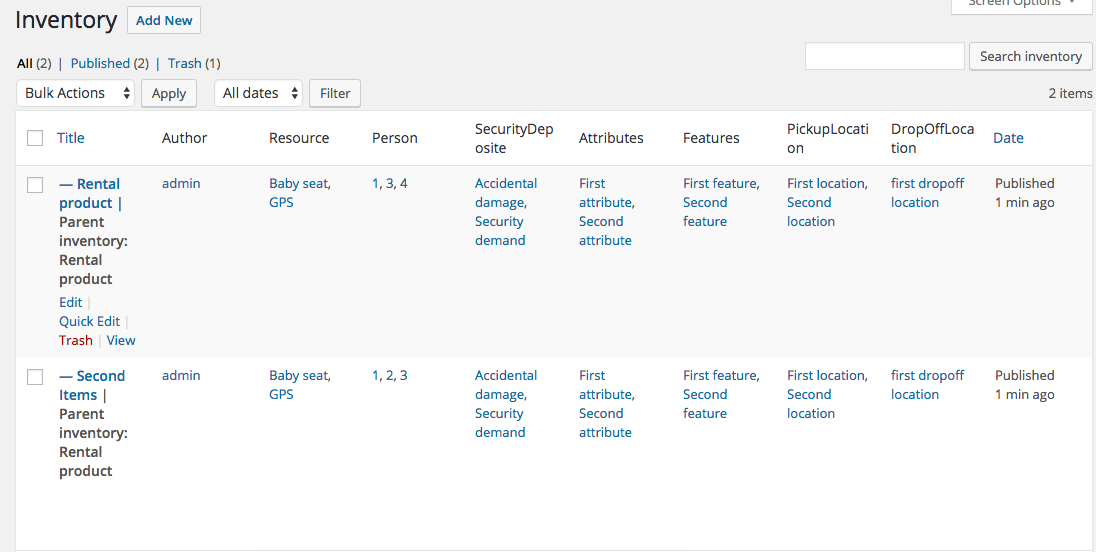Click the Resource column header
This screenshot has height=552, width=1096.
(299, 138)
